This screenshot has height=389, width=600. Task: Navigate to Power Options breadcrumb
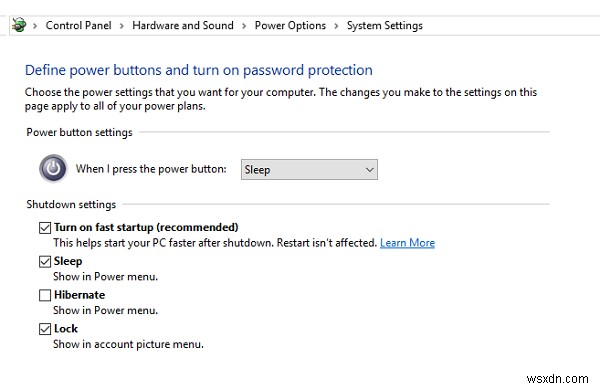pos(290,26)
